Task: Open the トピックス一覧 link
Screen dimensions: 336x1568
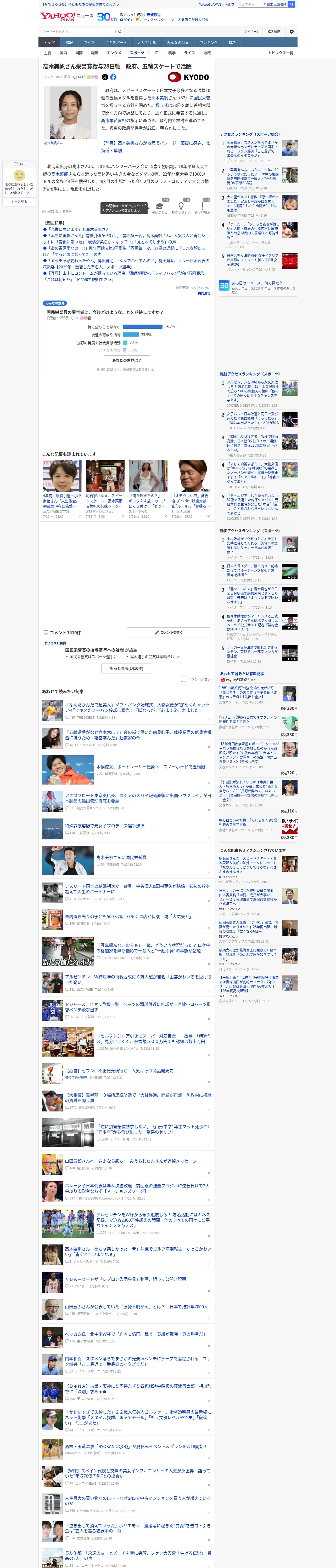Action: coord(281,53)
